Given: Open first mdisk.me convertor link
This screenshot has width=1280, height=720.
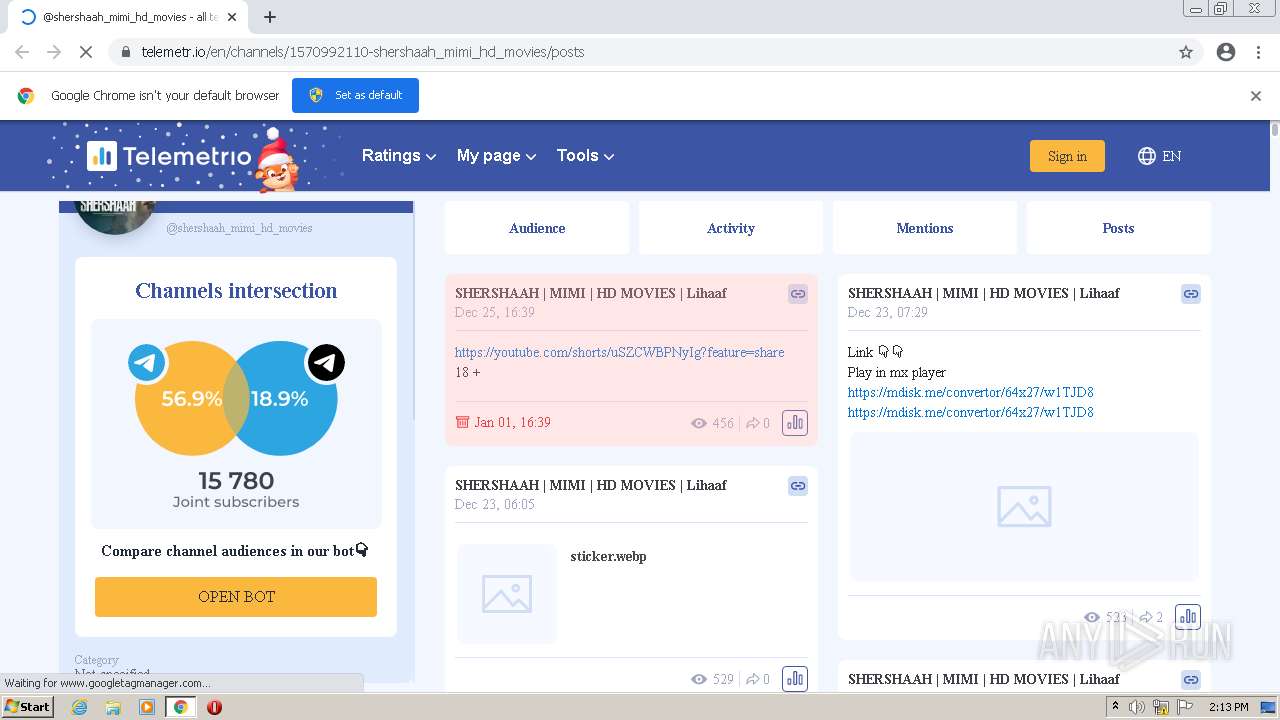Looking at the screenshot, I should click(x=970, y=392).
